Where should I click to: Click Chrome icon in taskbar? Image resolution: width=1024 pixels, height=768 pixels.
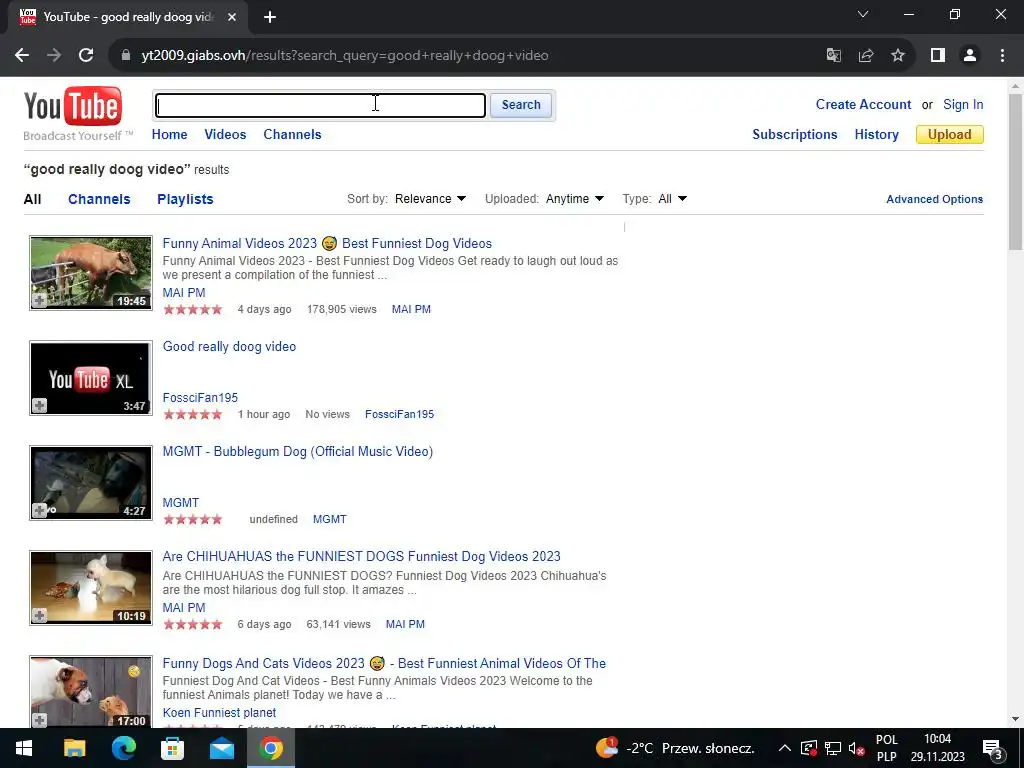point(271,748)
